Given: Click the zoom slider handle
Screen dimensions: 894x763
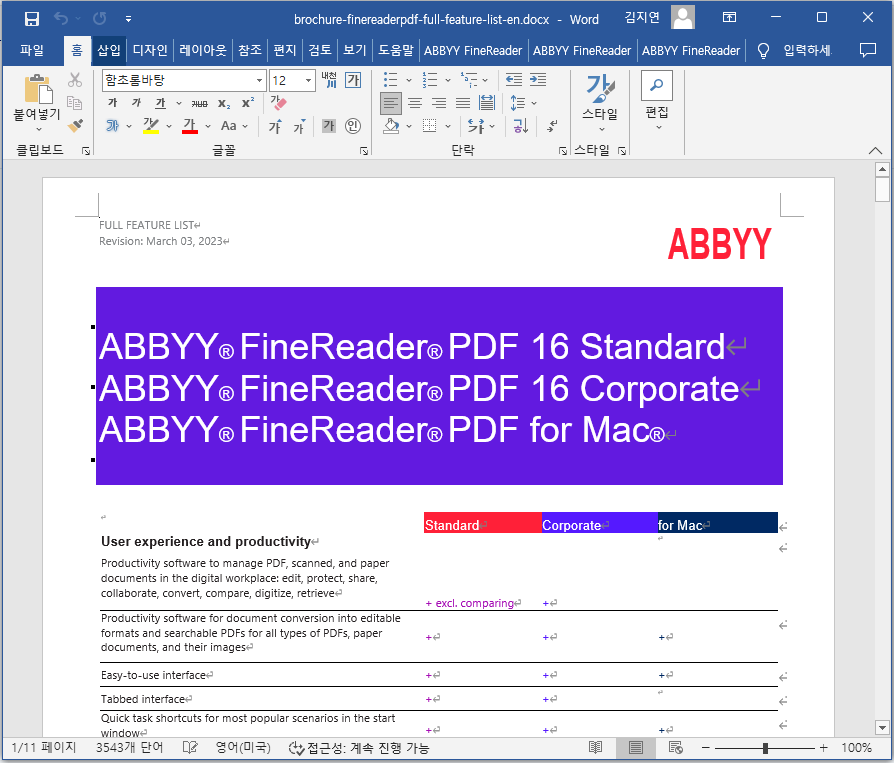Looking at the screenshot, I should 765,748.
